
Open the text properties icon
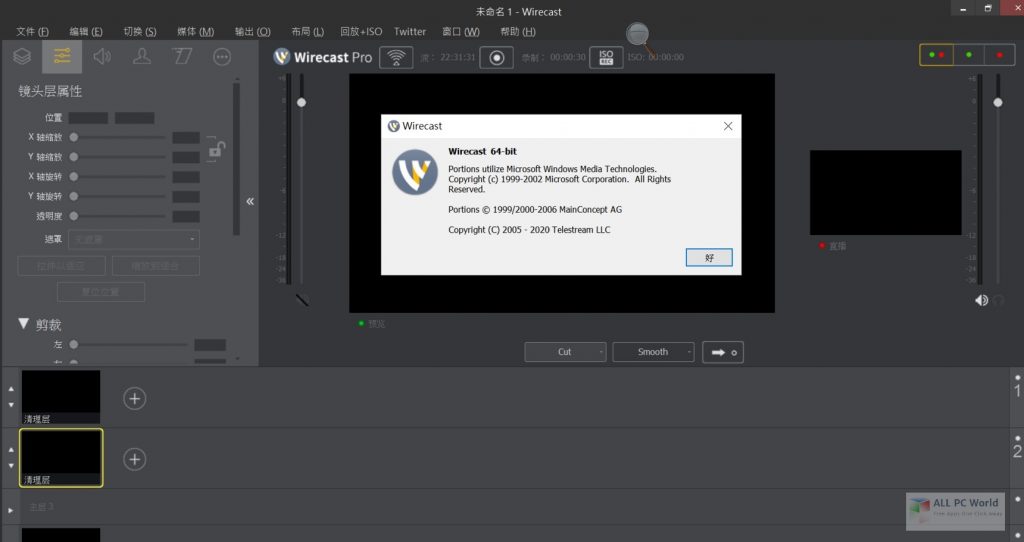(182, 57)
